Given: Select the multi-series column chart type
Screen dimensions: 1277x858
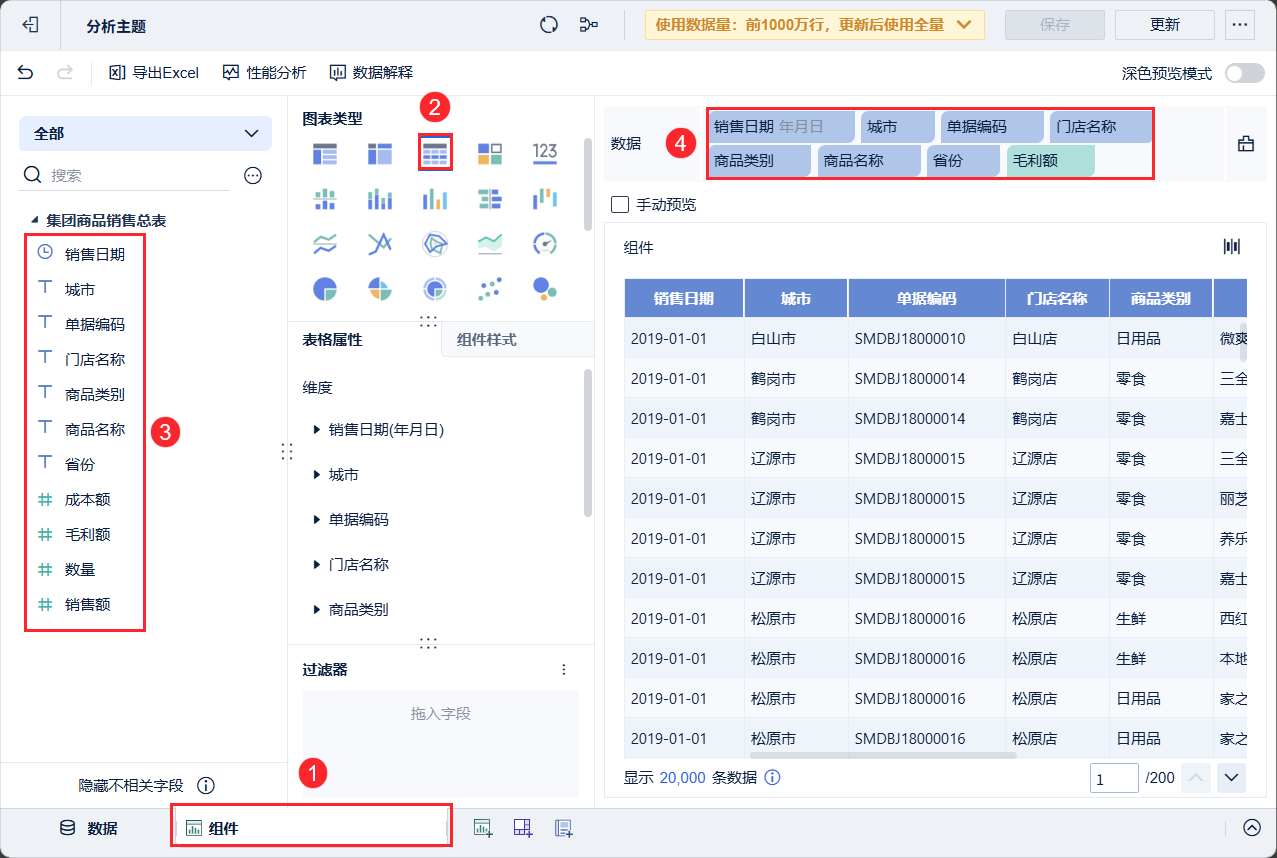Looking at the screenshot, I should [x=435, y=198].
